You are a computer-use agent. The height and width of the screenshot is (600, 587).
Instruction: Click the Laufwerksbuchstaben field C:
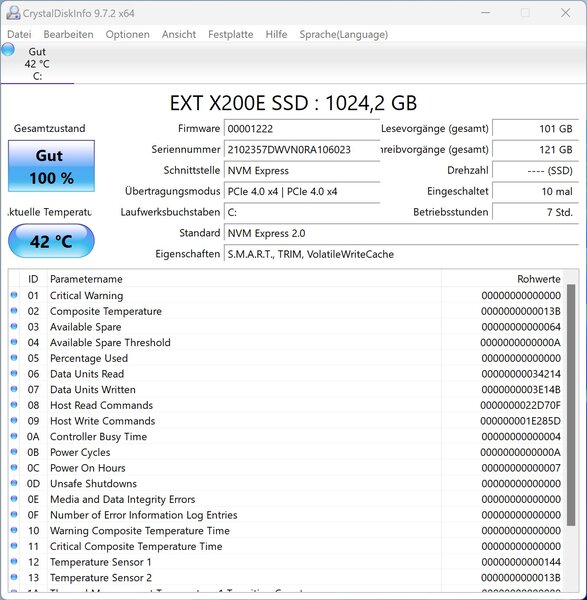(302, 212)
